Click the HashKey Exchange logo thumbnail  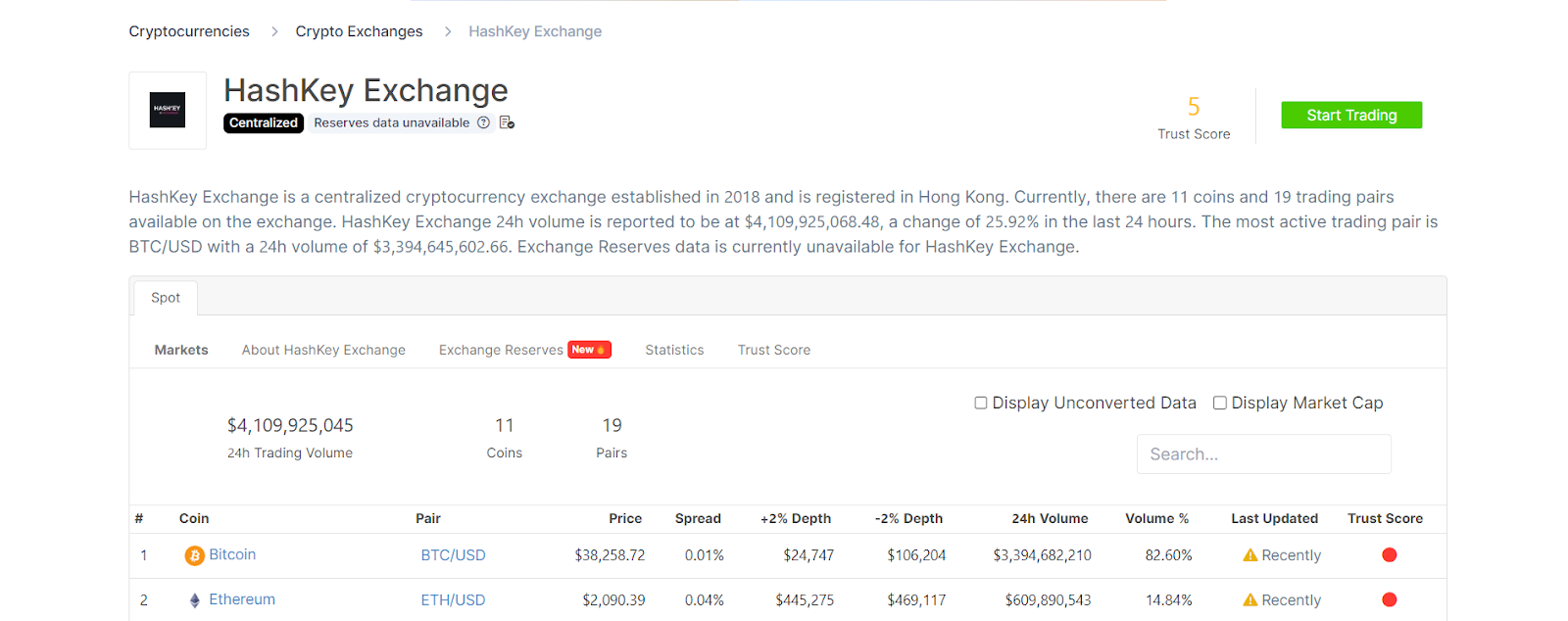click(x=168, y=110)
